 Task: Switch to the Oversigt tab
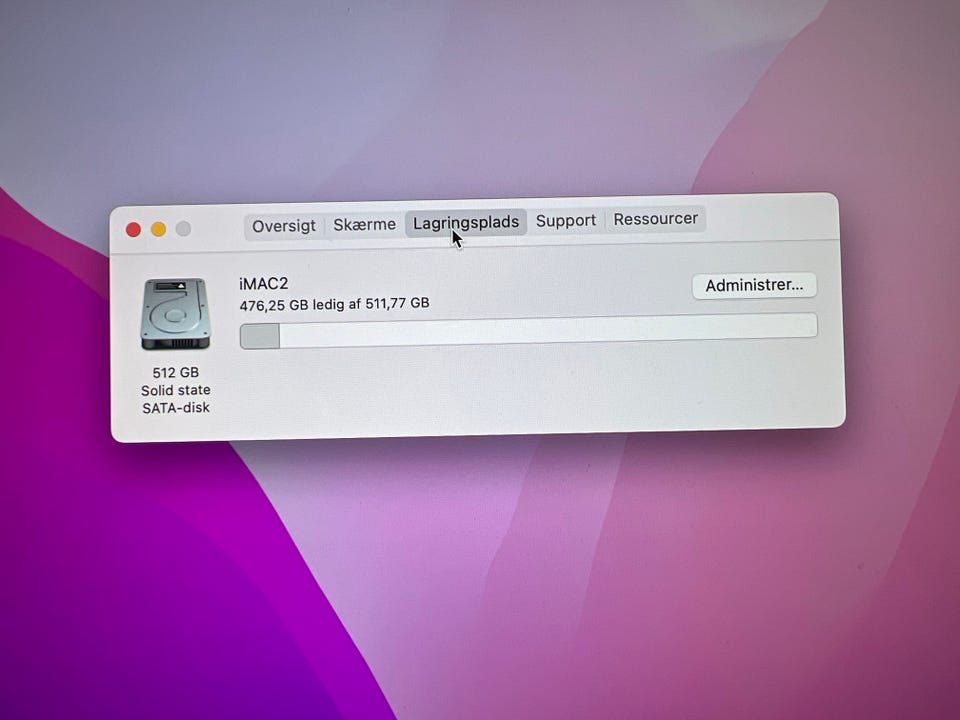284,226
